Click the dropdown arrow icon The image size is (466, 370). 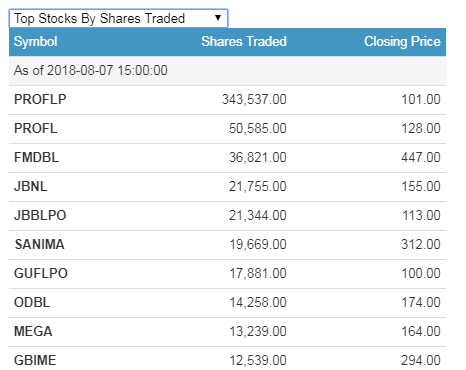pos(218,18)
